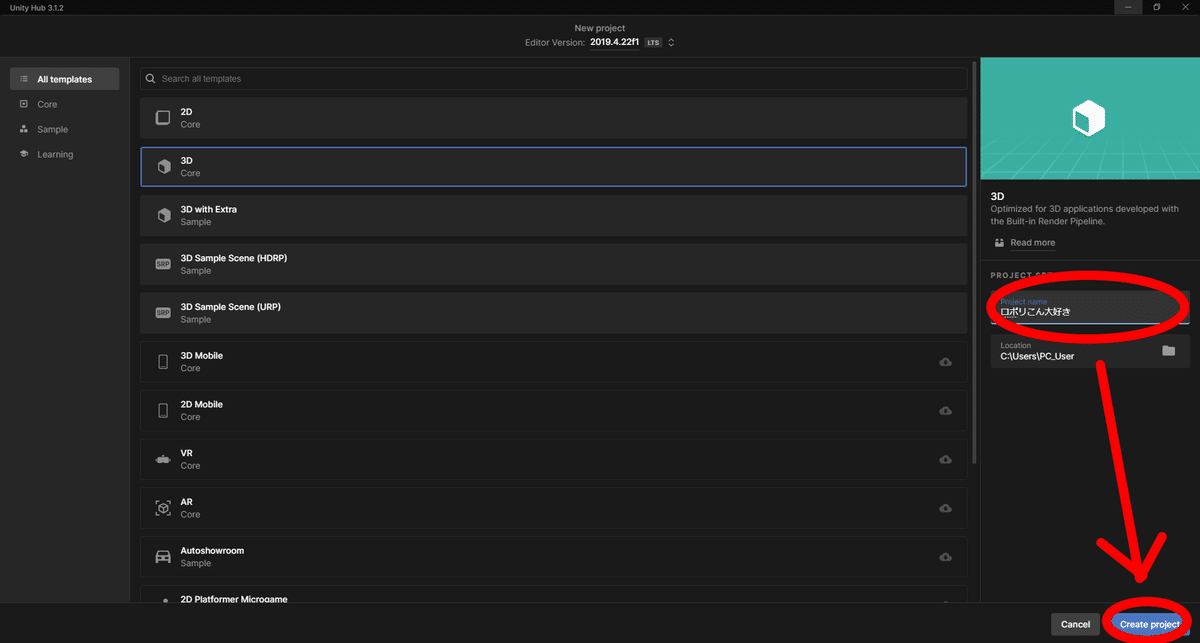
Task: Download the AR template via cloud icon
Action: point(945,509)
